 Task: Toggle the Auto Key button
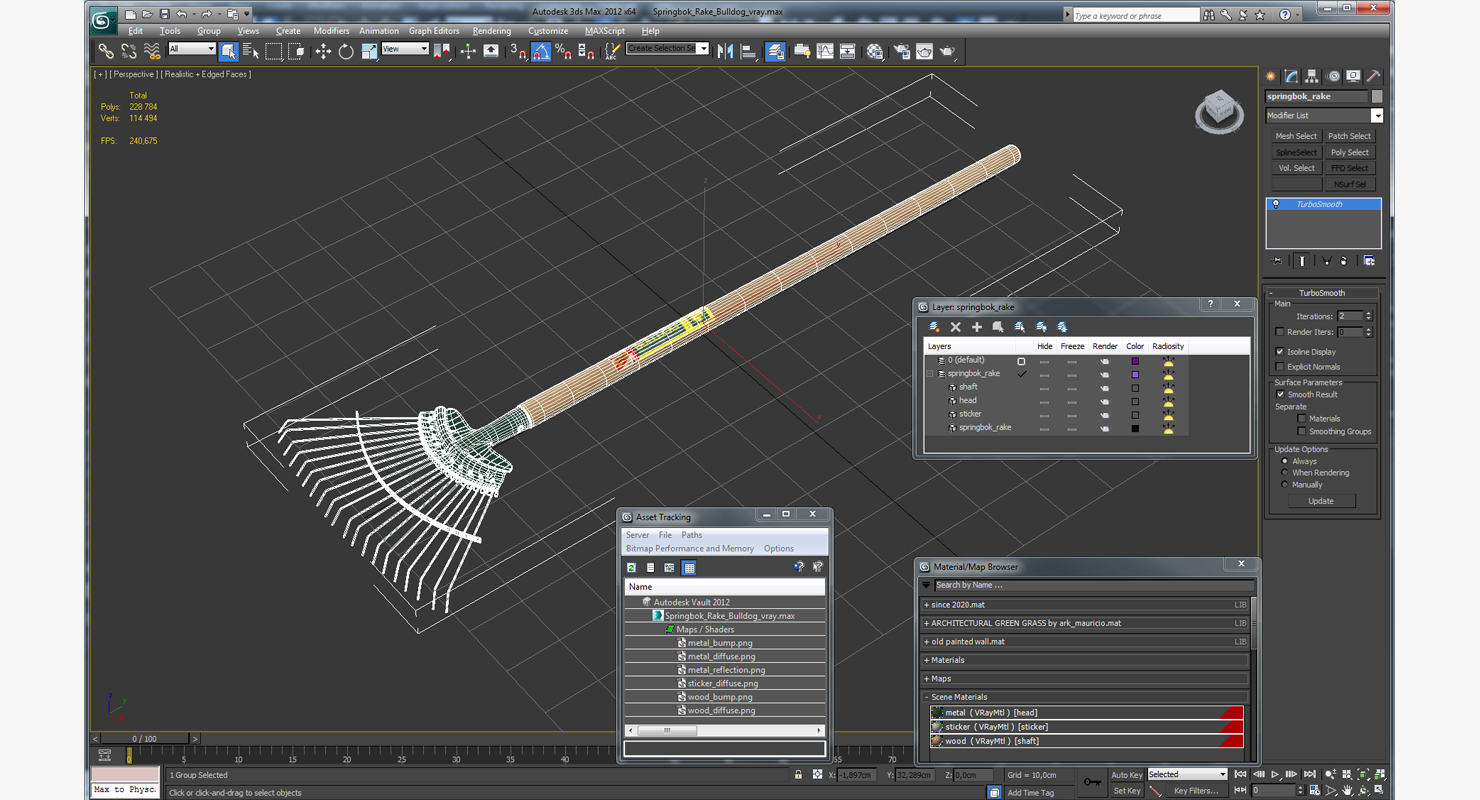coord(1126,775)
